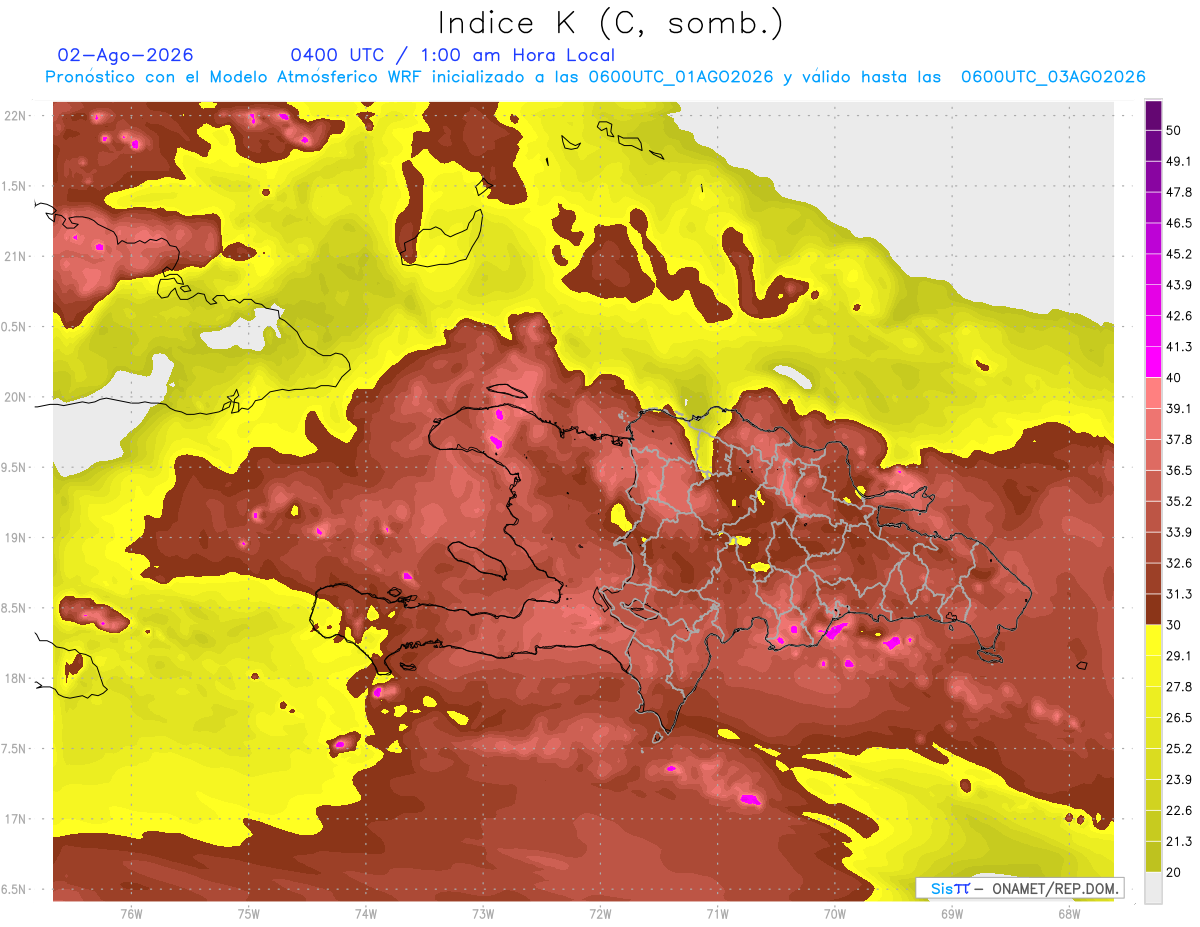Click colour scale label "45.2"
The height and width of the screenshot is (927, 1200).
[1179, 254]
